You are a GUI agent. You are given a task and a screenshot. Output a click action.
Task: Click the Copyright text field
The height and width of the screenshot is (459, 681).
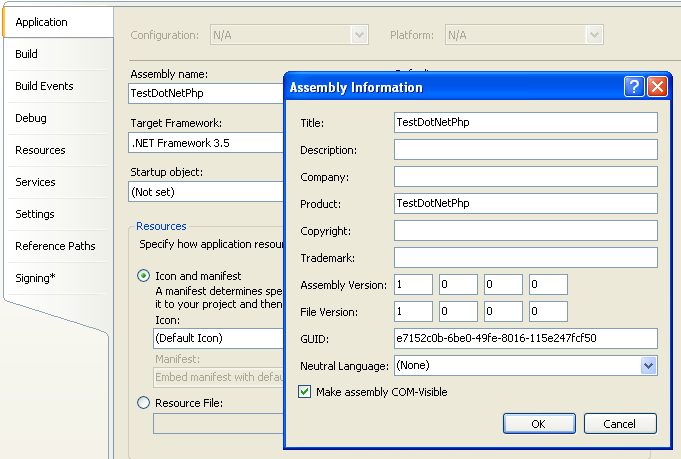click(525, 231)
